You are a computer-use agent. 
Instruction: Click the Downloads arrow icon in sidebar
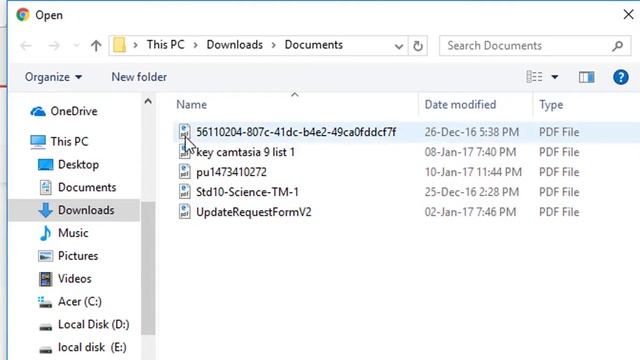pos(45,210)
